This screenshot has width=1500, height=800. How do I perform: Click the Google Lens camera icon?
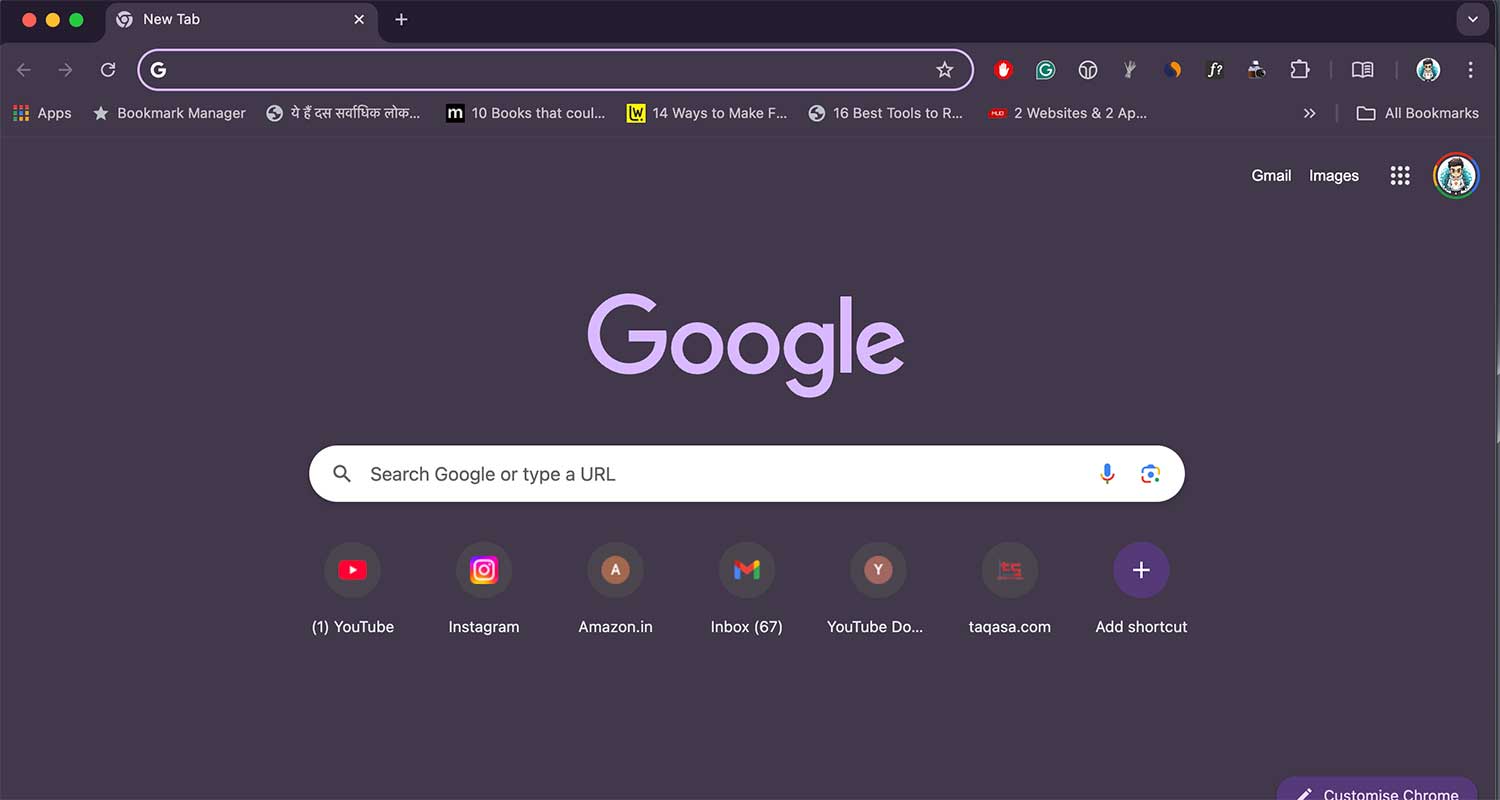pos(1150,473)
